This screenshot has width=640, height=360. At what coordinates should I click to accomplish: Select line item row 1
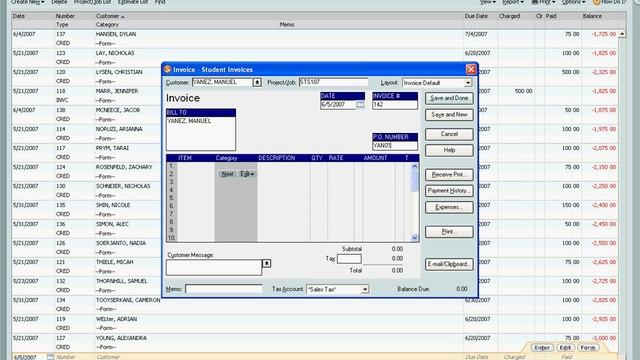[290, 166]
